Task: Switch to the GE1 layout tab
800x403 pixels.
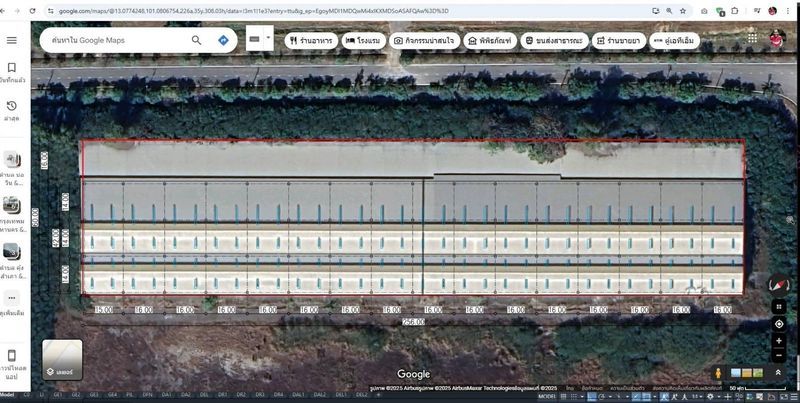Action: pyautogui.click(x=58, y=395)
